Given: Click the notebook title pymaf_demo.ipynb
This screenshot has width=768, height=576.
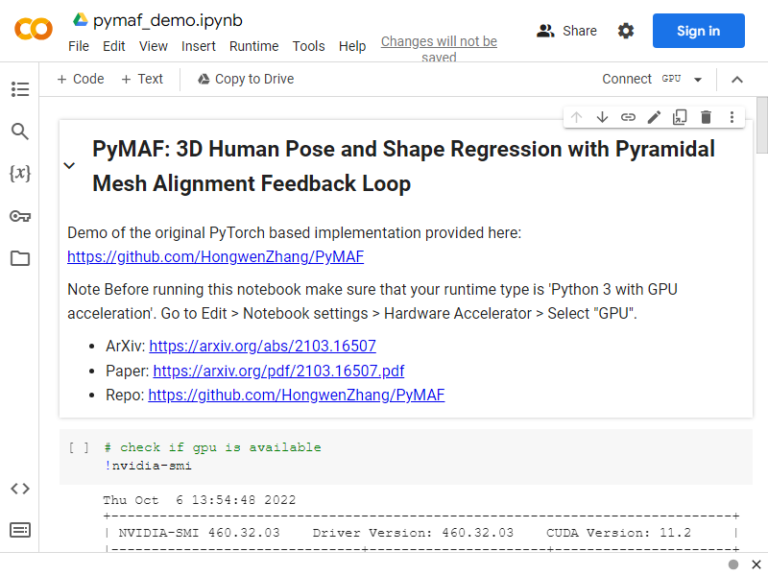Looking at the screenshot, I should pyautogui.click(x=168, y=20).
